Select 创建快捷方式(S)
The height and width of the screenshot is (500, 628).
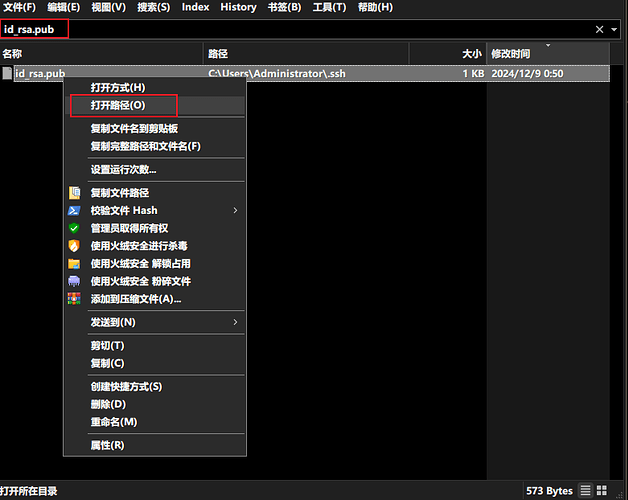155,386
